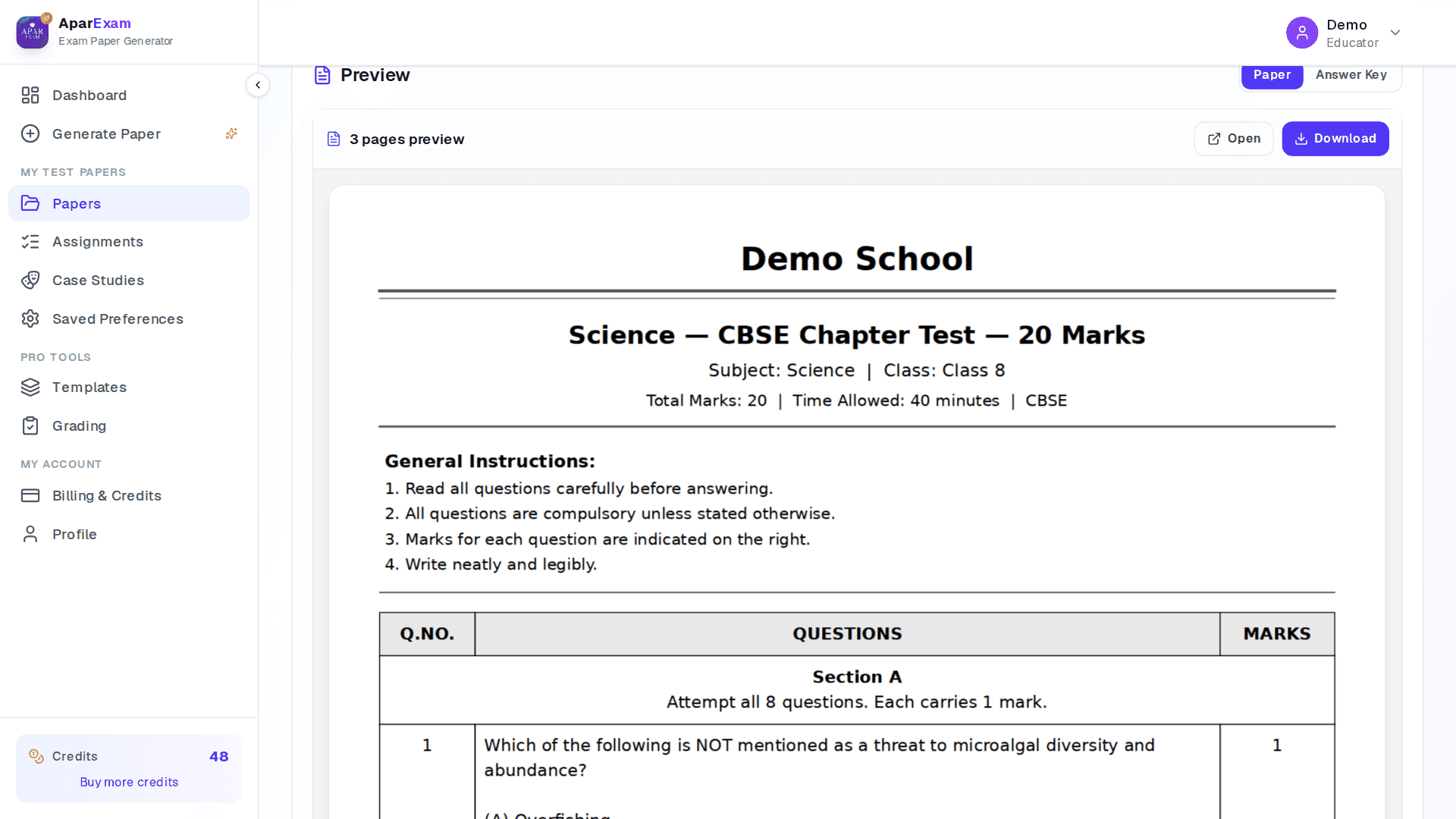Screen dimensions: 1456x819
Task: Click the Assignments checklist icon
Action: point(30,242)
